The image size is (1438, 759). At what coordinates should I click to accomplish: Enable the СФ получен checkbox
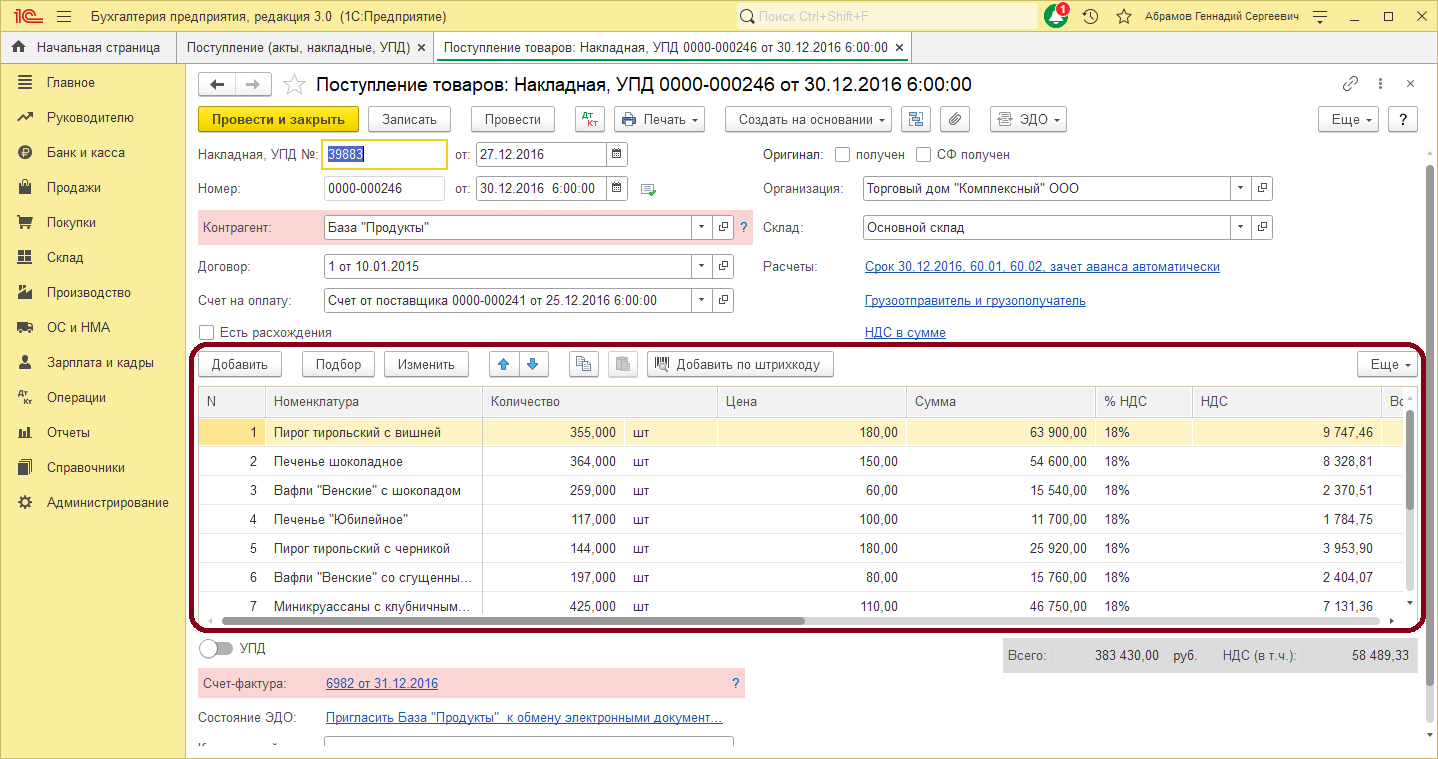923,155
